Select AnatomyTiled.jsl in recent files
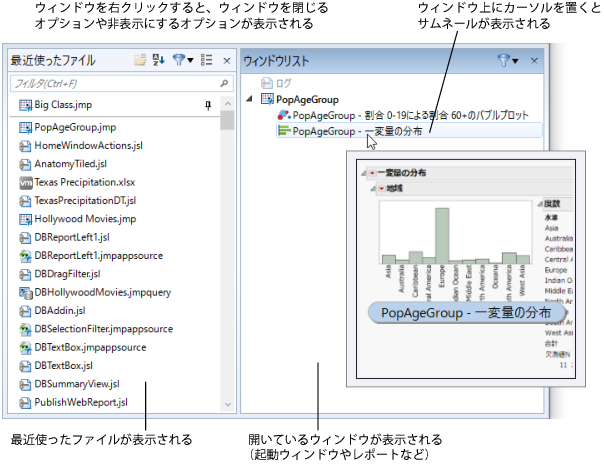Screen dimensions: 604x465 click(x=70, y=164)
